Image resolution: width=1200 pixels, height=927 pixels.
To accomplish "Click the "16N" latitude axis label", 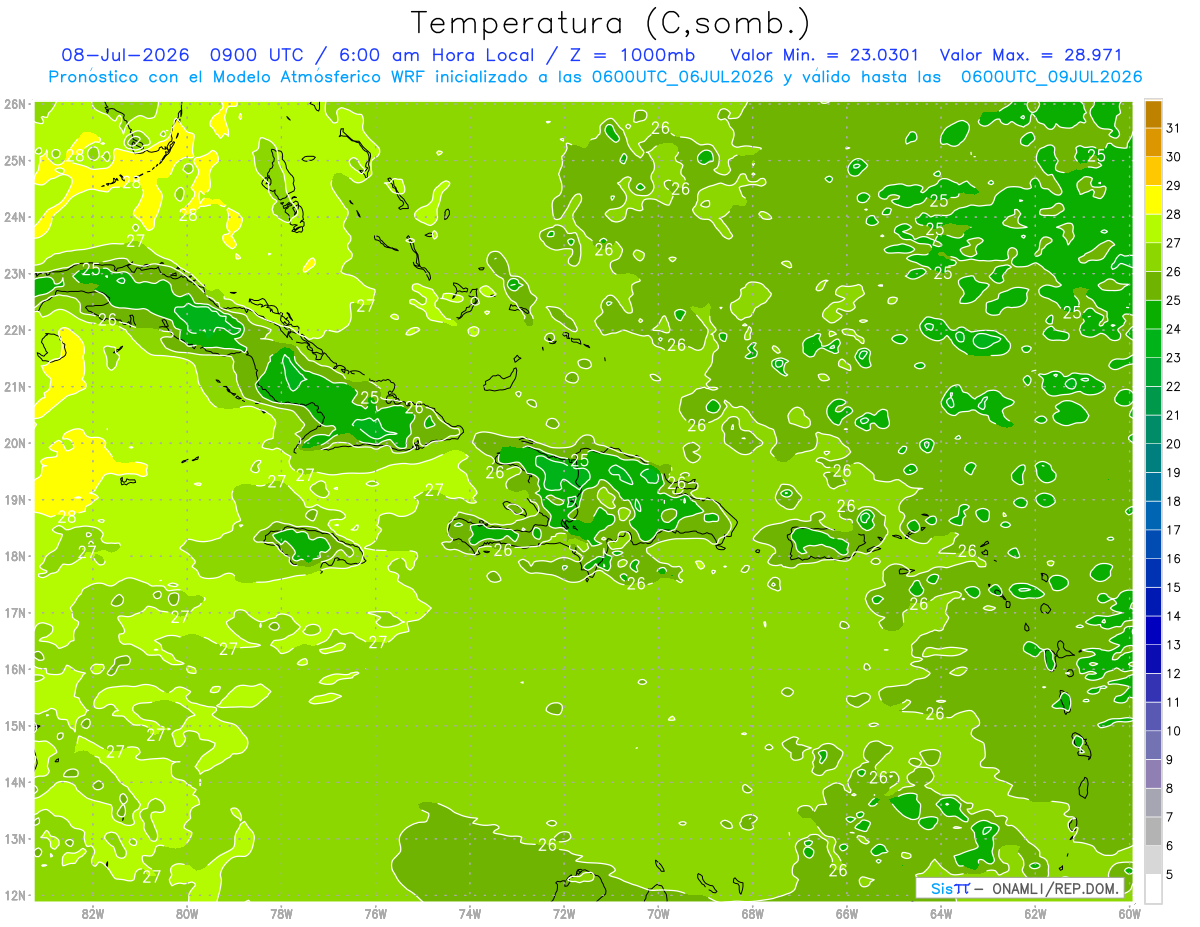I will click(x=15, y=669).
